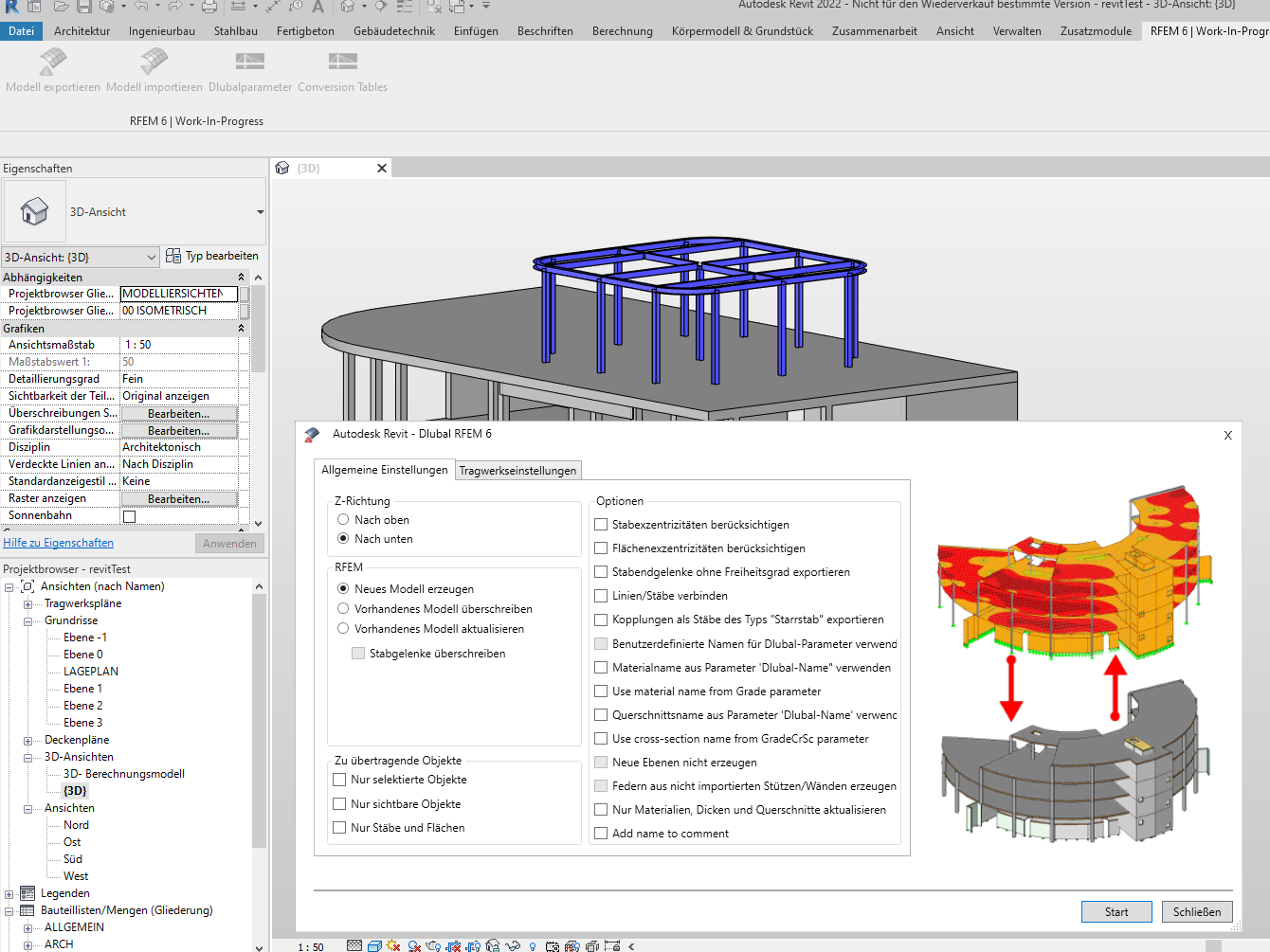Select 'Vorhandenes Modell aktualisieren' radio option
This screenshot has height=952, width=1270.
tap(342, 628)
